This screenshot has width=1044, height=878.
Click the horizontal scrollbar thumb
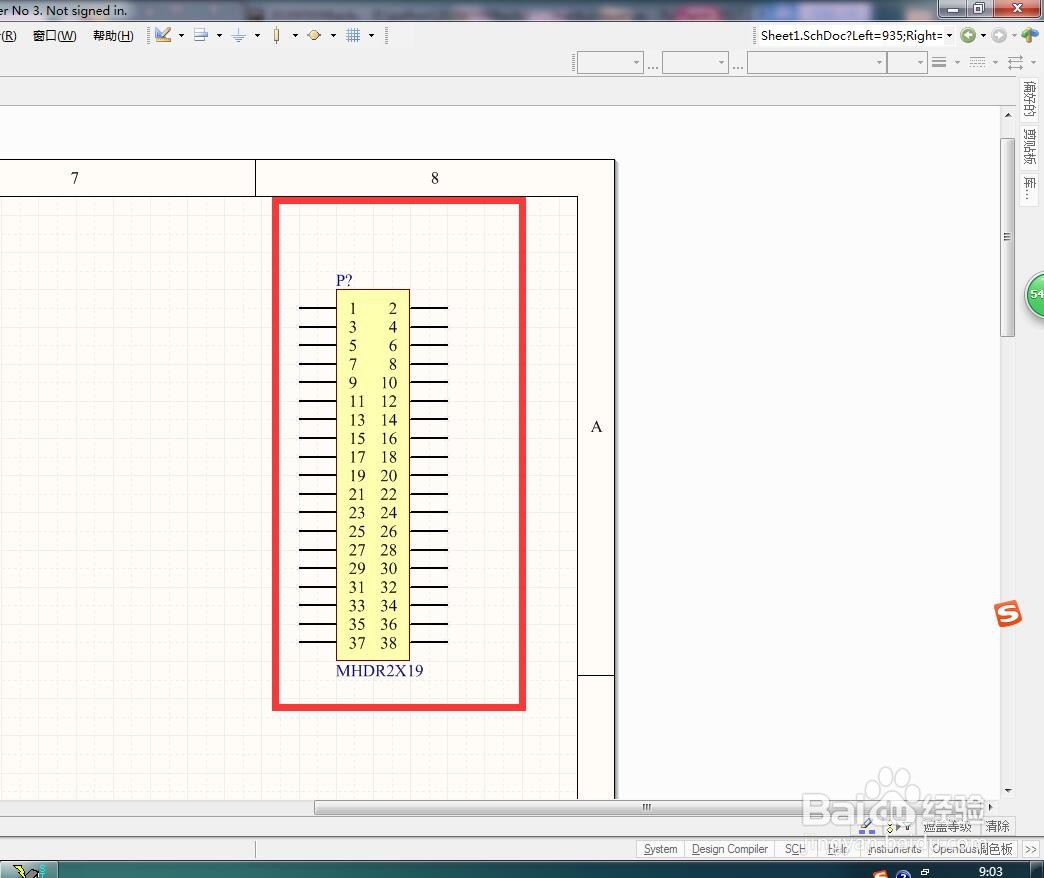click(647, 807)
